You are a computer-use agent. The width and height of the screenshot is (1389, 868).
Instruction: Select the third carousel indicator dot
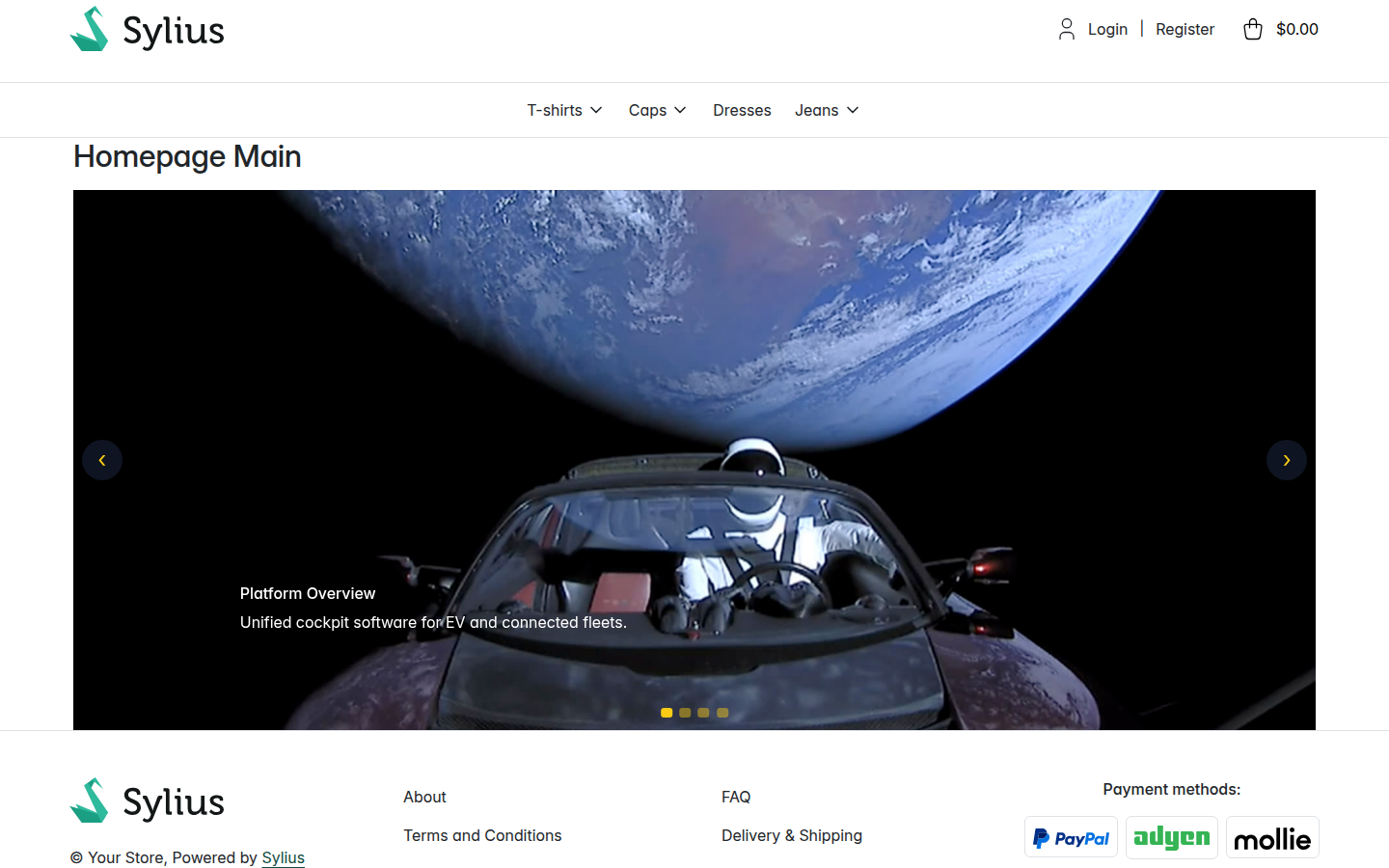point(703,713)
